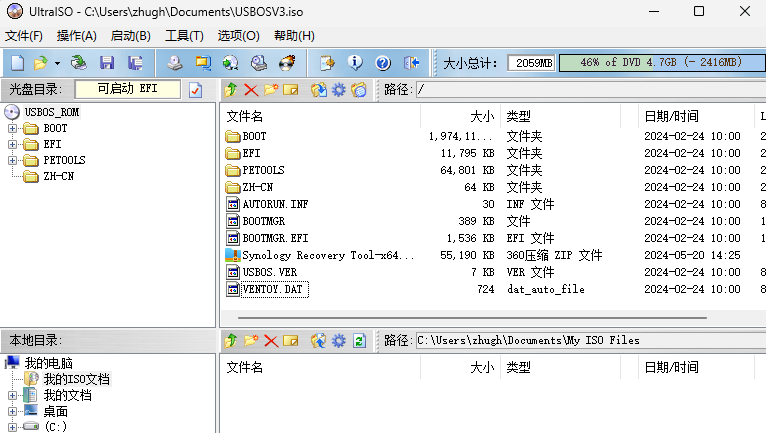The width and height of the screenshot is (766, 433).
Task: Click the Open CD/DVD drive icon
Action: click(78, 63)
